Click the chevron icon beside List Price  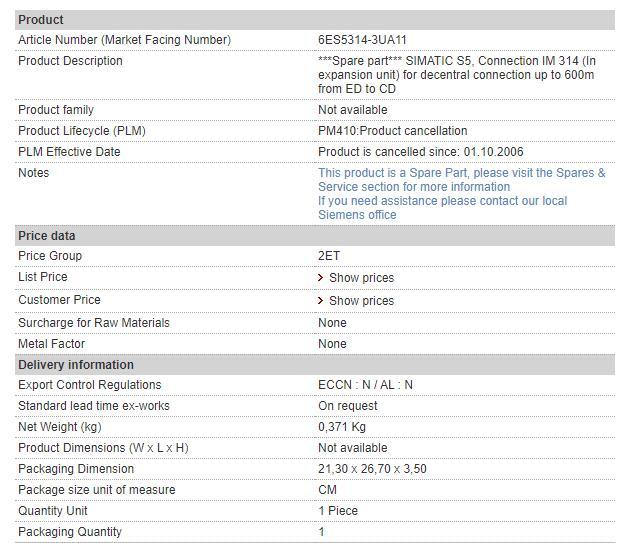(x=321, y=278)
